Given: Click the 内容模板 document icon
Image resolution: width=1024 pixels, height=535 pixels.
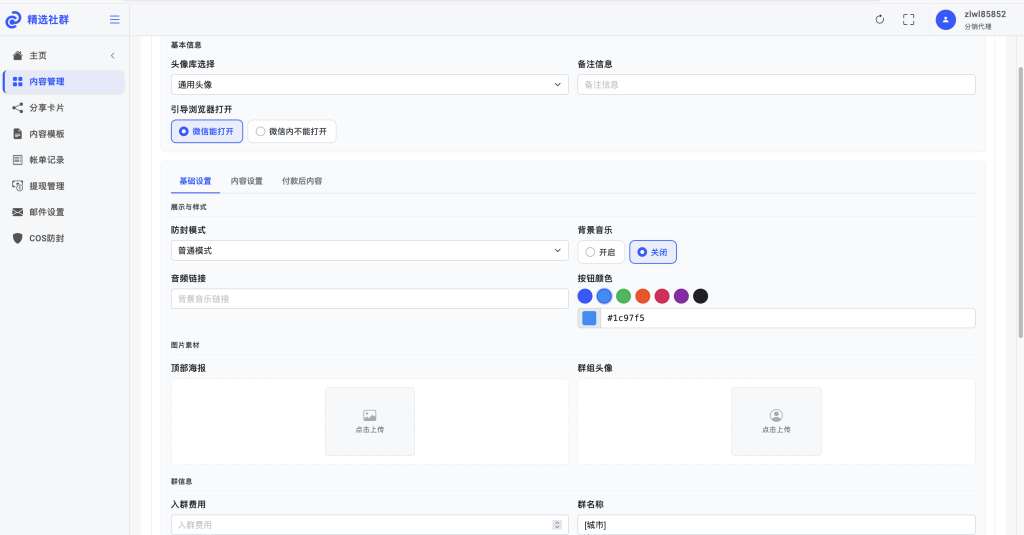Looking at the screenshot, I should 18,134.
